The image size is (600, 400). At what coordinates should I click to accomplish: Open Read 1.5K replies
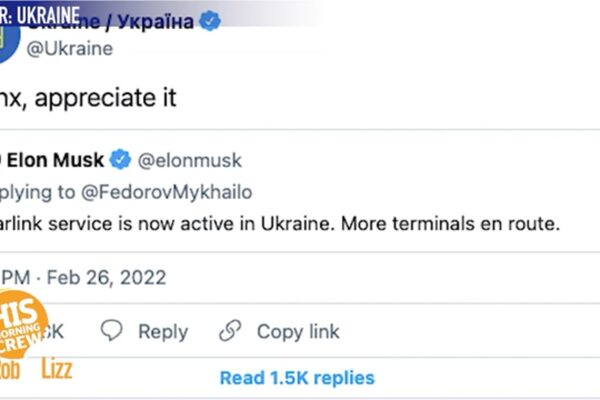point(297,378)
